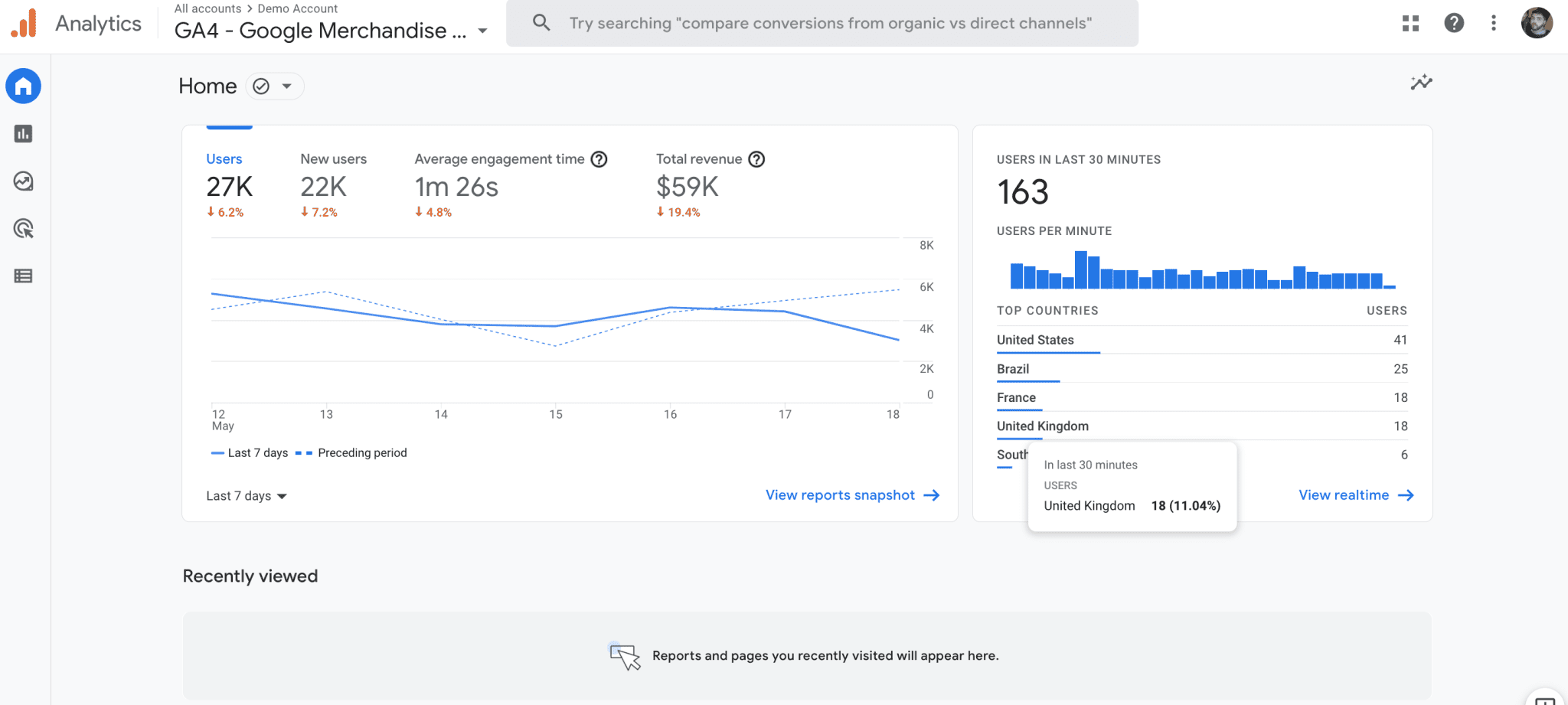Image resolution: width=1568 pixels, height=705 pixels.
Task: Expand the property selector dropdown arrow
Action: pos(482,31)
